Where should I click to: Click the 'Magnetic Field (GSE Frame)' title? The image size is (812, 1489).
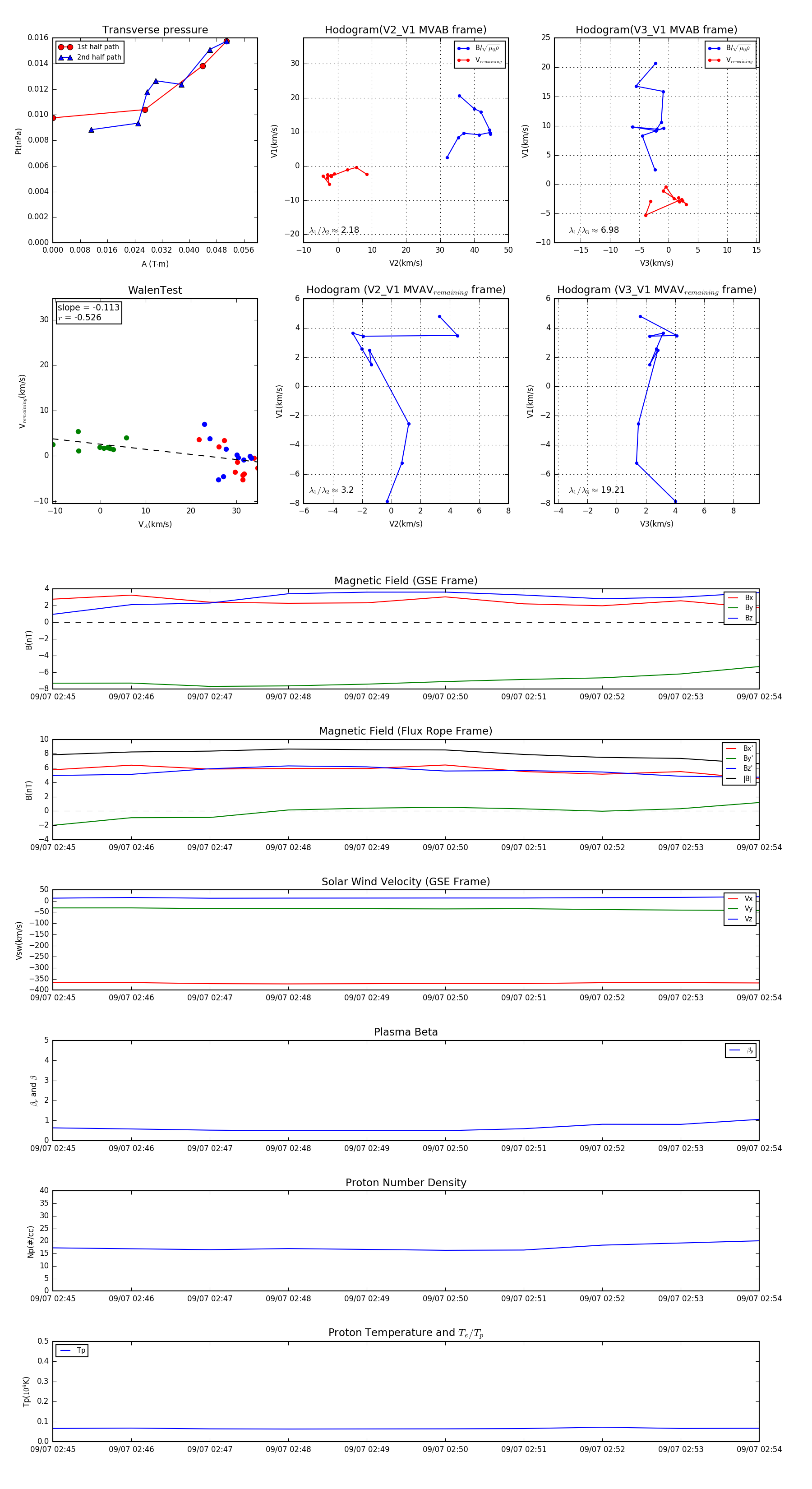click(406, 581)
